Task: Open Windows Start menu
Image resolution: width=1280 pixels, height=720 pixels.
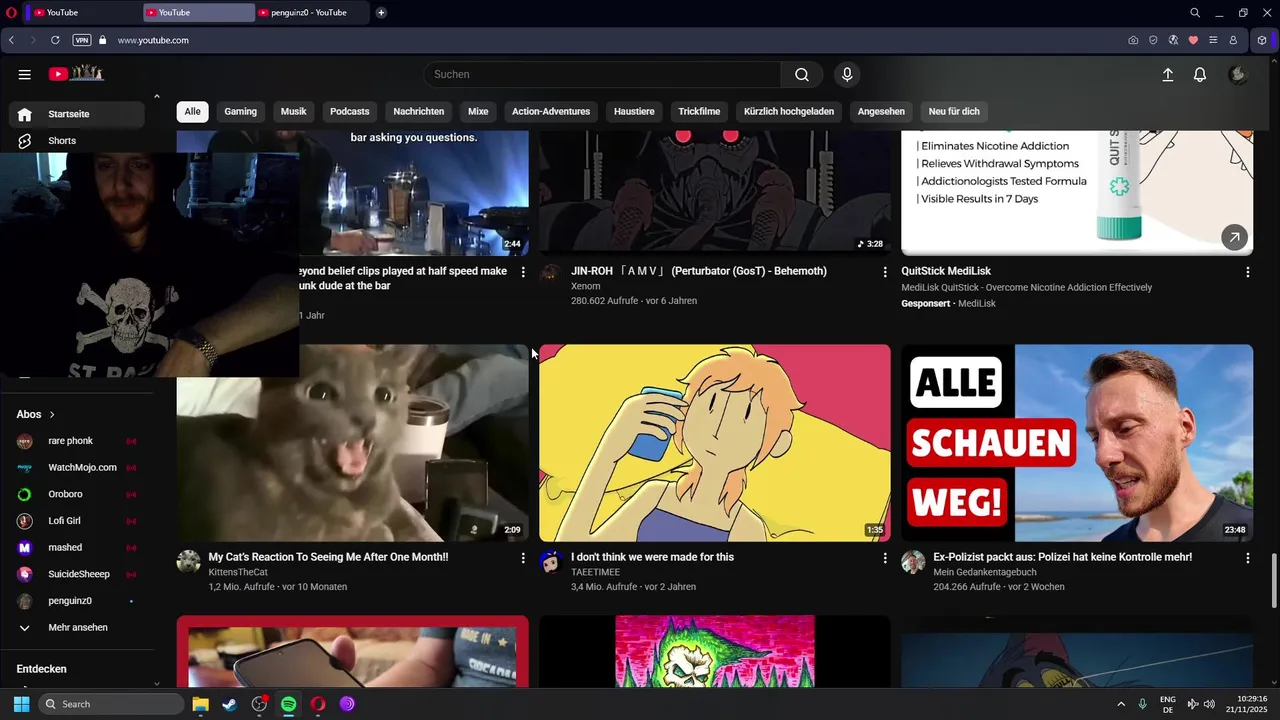Action: (21, 704)
